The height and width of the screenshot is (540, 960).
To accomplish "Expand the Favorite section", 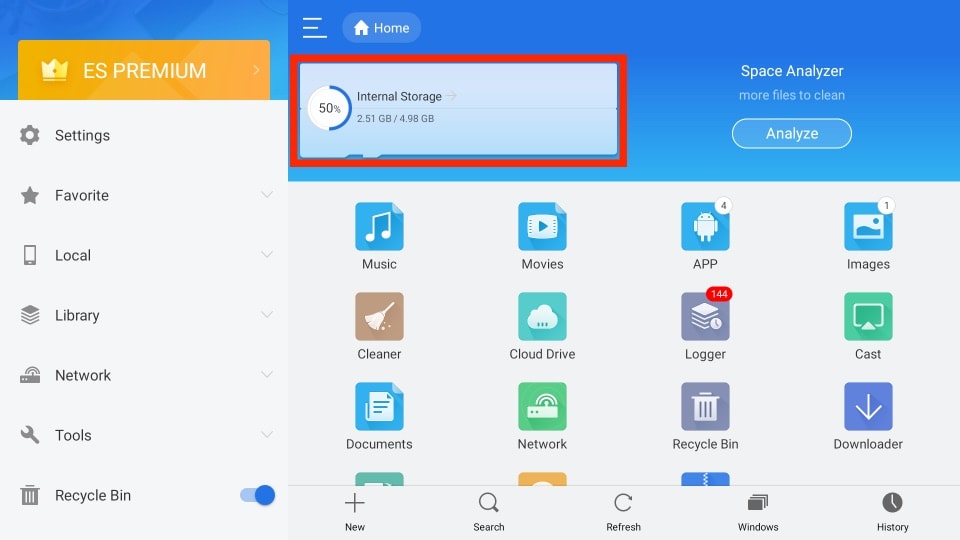I will 266,195.
